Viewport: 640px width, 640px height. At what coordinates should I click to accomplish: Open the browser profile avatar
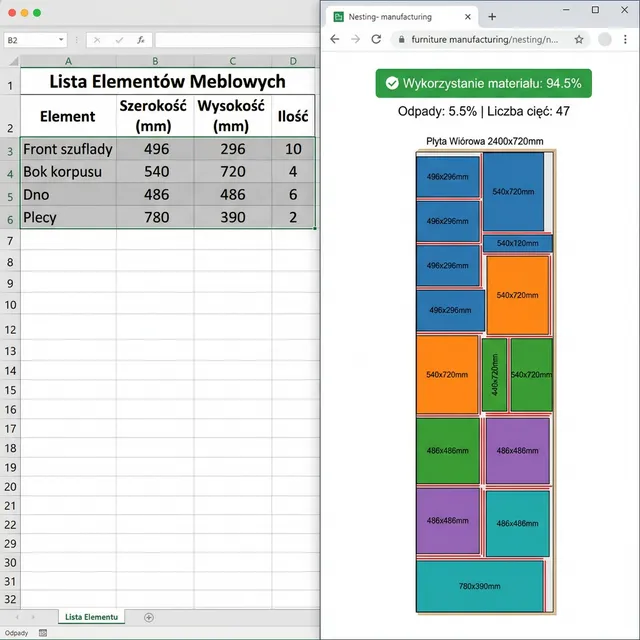pyautogui.click(x=605, y=39)
